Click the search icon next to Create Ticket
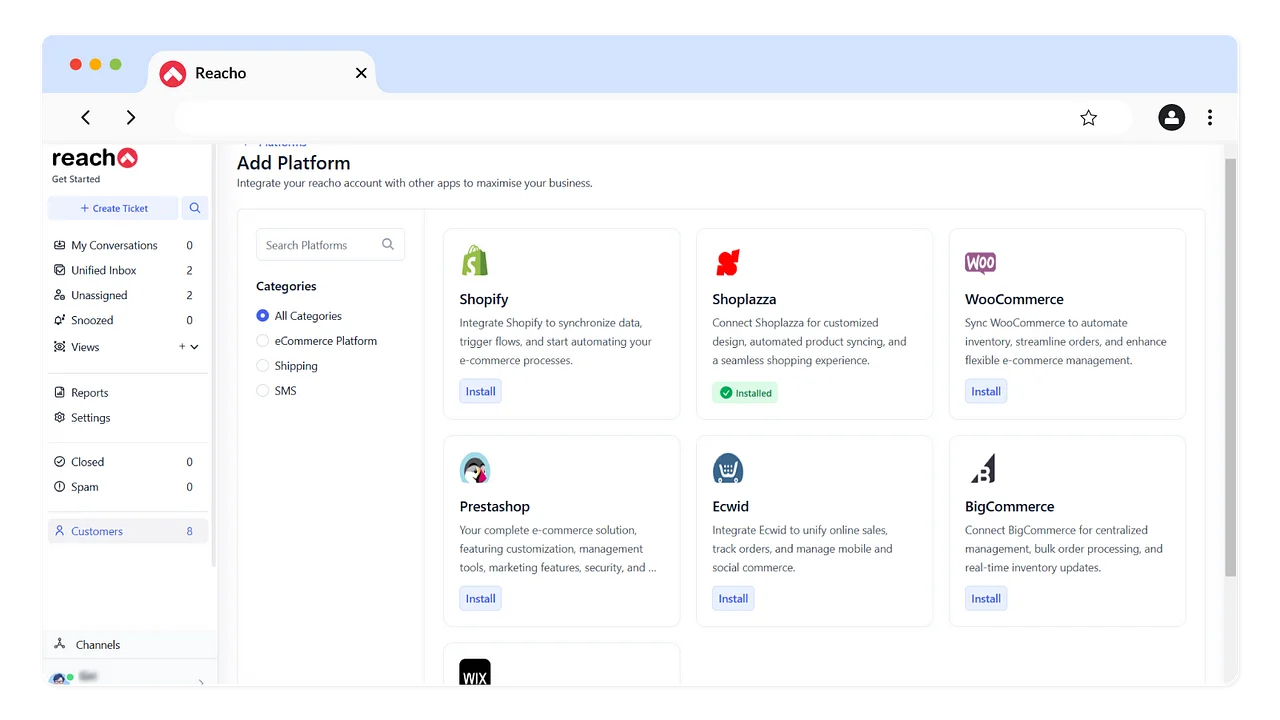This screenshot has width=1280, height=720. pos(194,208)
